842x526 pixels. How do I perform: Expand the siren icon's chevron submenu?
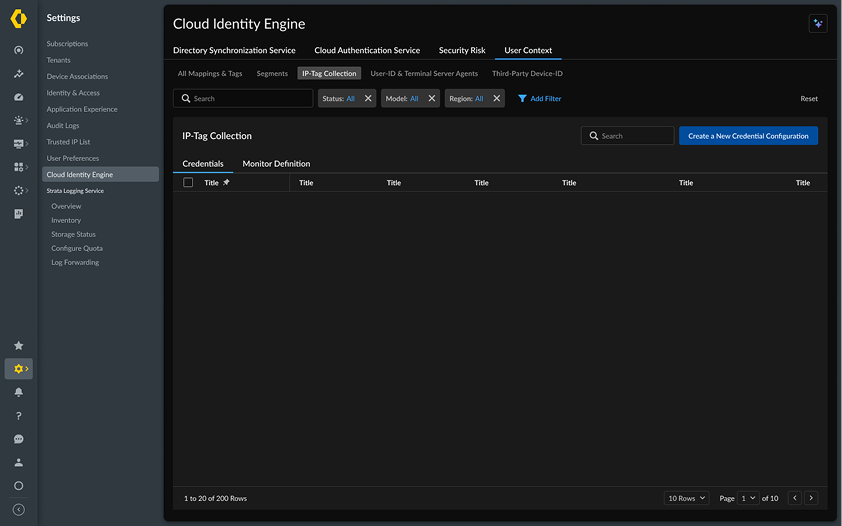click(x=27, y=120)
